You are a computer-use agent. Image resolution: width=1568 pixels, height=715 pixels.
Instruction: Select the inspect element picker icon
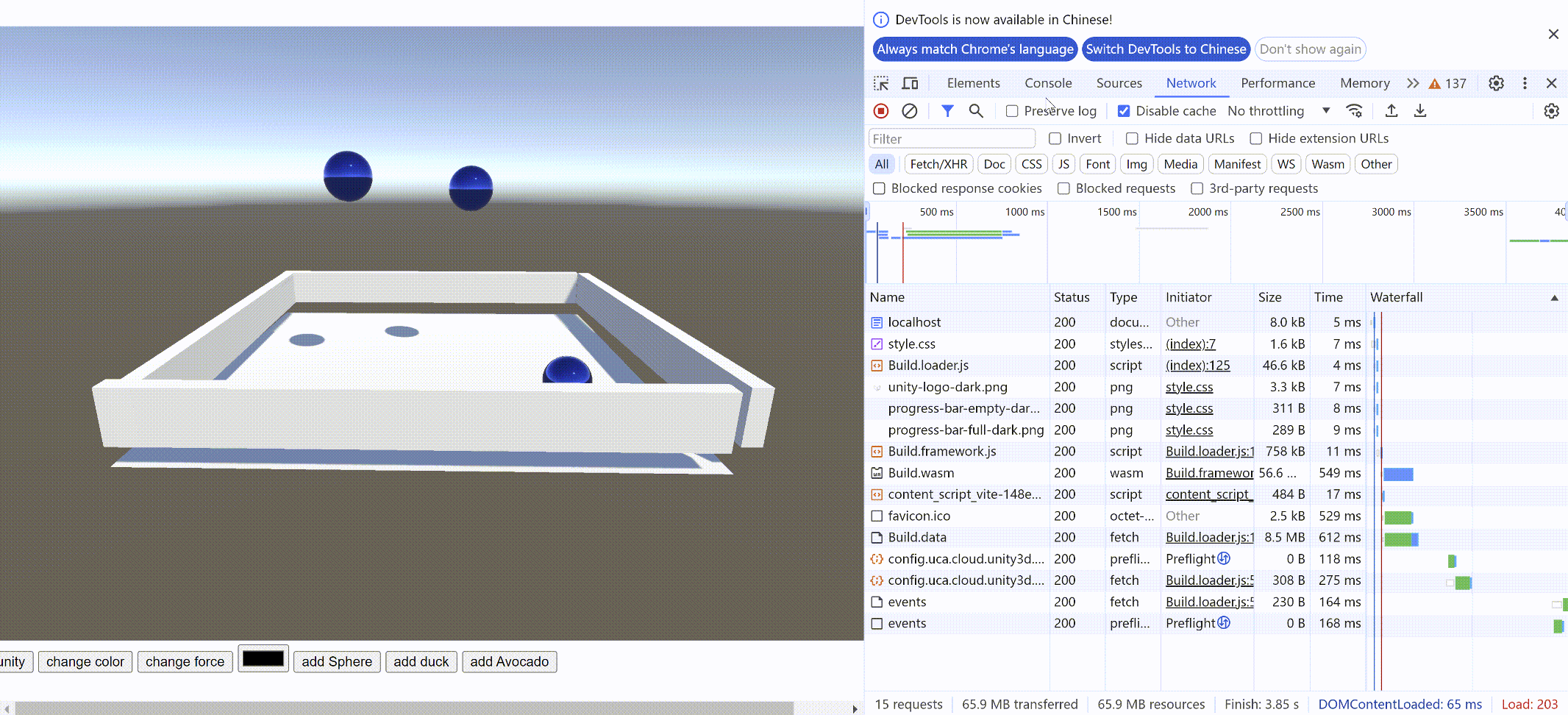pos(881,83)
